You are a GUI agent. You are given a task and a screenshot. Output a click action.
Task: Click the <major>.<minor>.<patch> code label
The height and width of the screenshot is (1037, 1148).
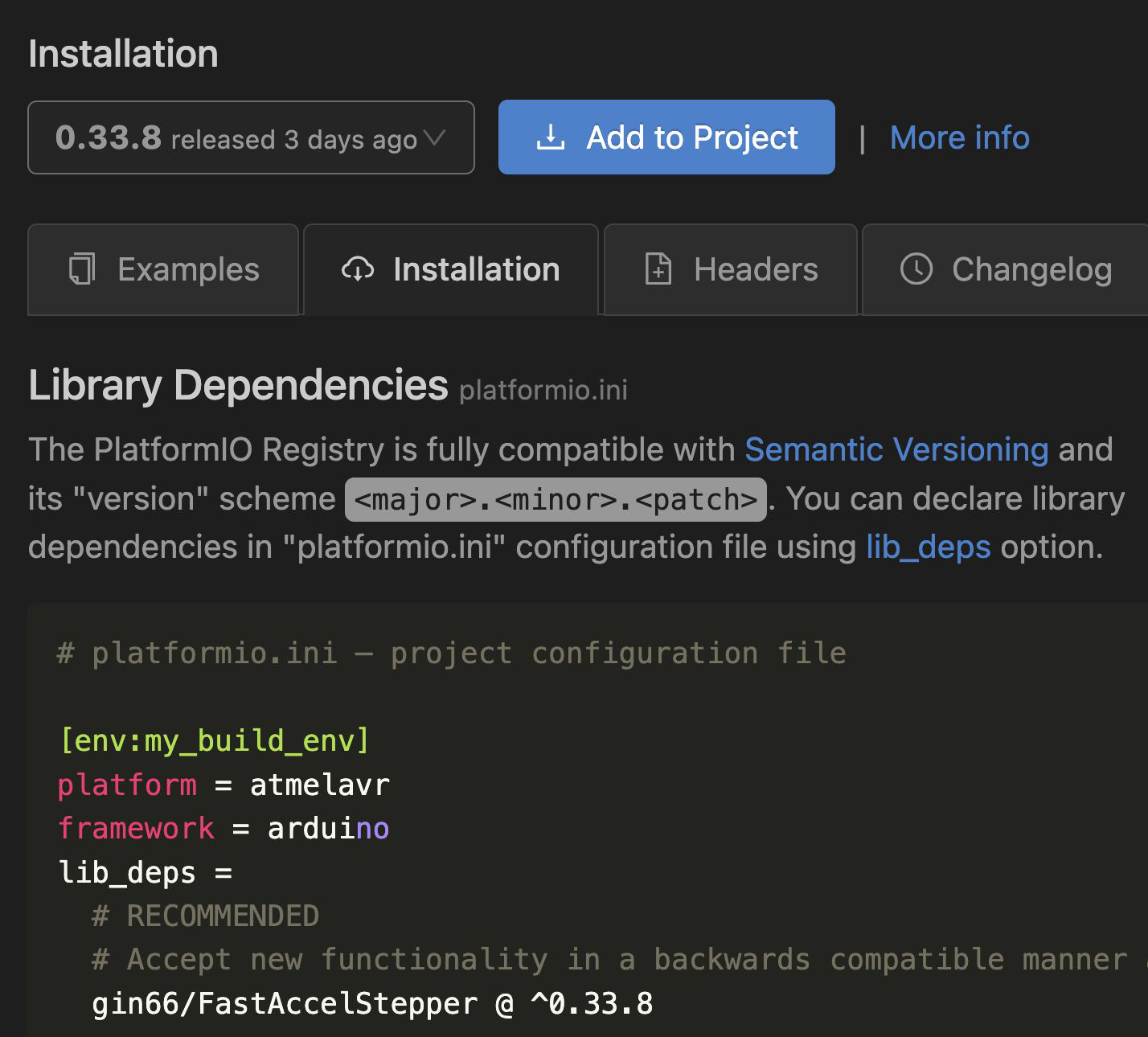(556, 499)
